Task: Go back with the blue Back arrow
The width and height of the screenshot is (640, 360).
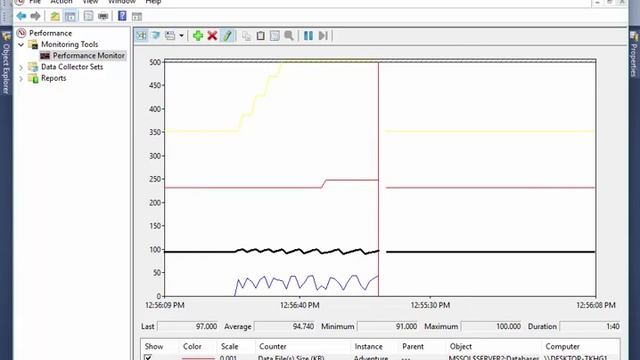Action: (x=21, y=16)
